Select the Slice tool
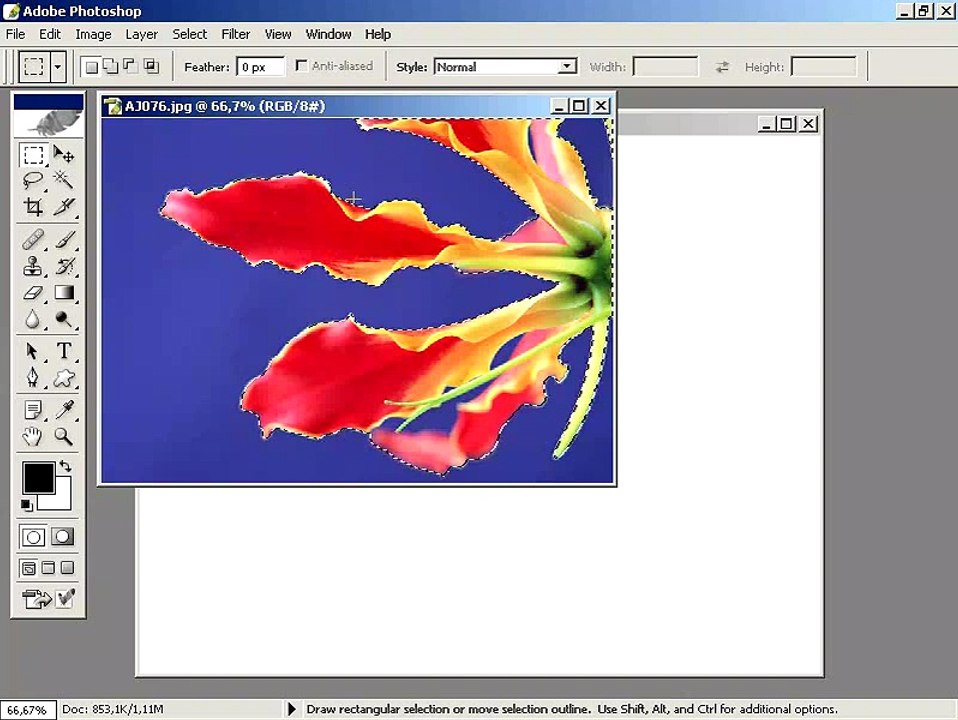958x720 pixels. (64, 207)
